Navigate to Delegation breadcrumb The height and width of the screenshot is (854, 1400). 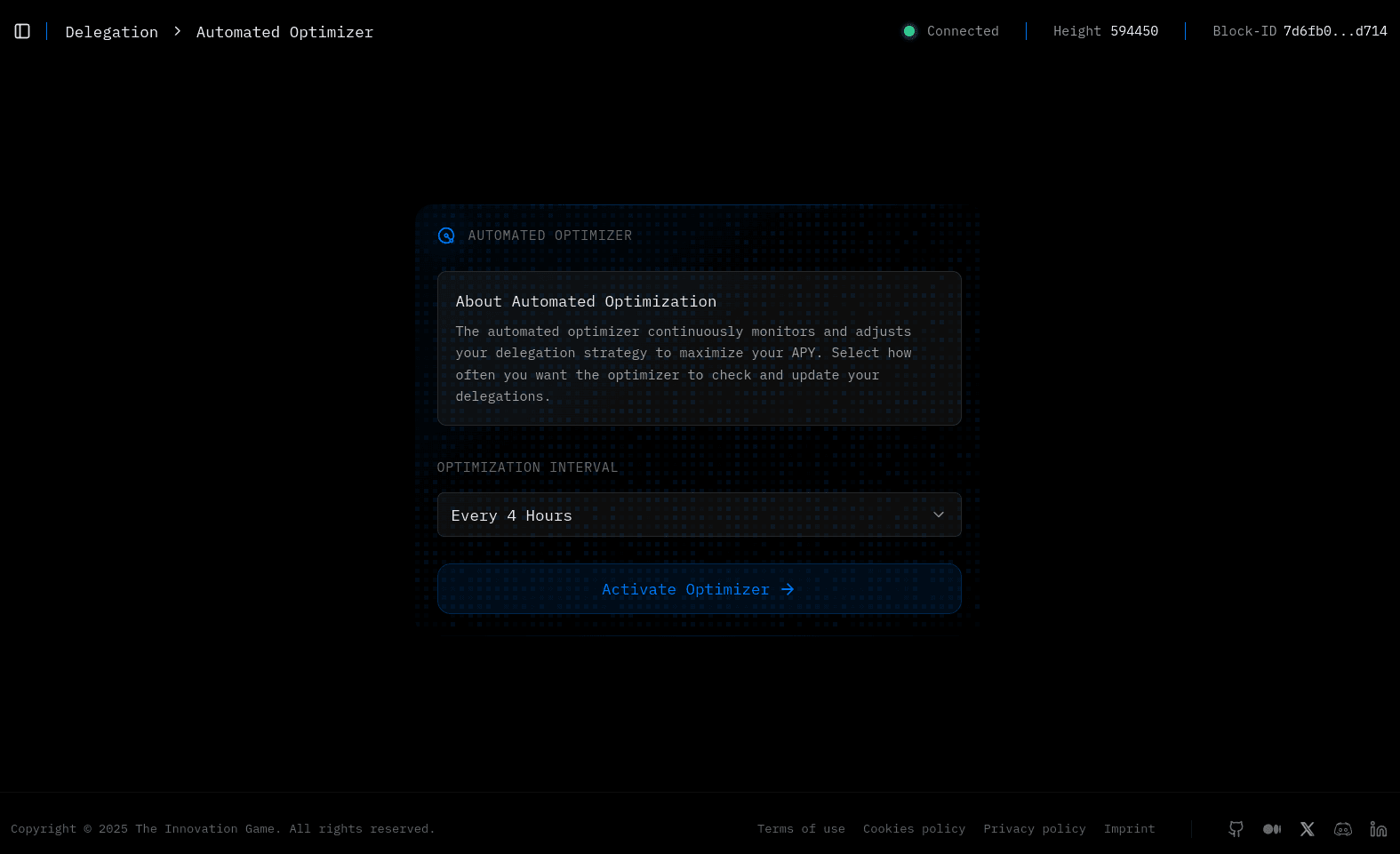(111, 32)
